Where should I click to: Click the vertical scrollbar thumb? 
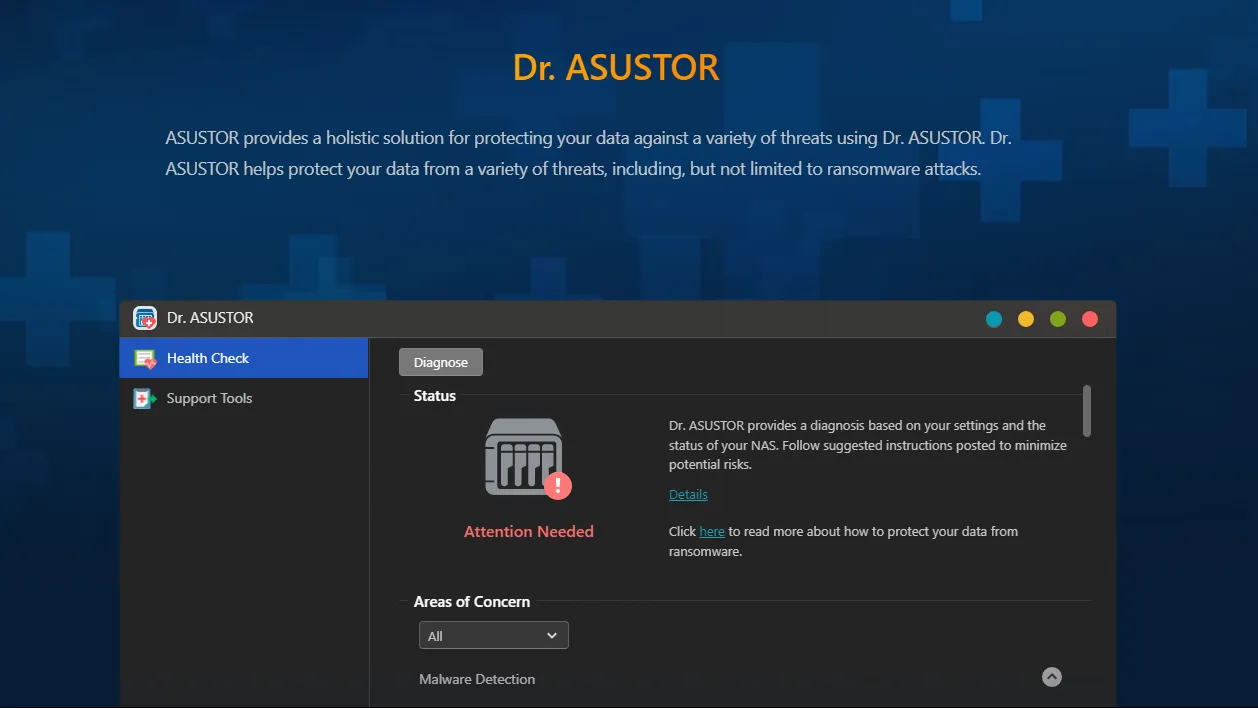(1087, 411)
